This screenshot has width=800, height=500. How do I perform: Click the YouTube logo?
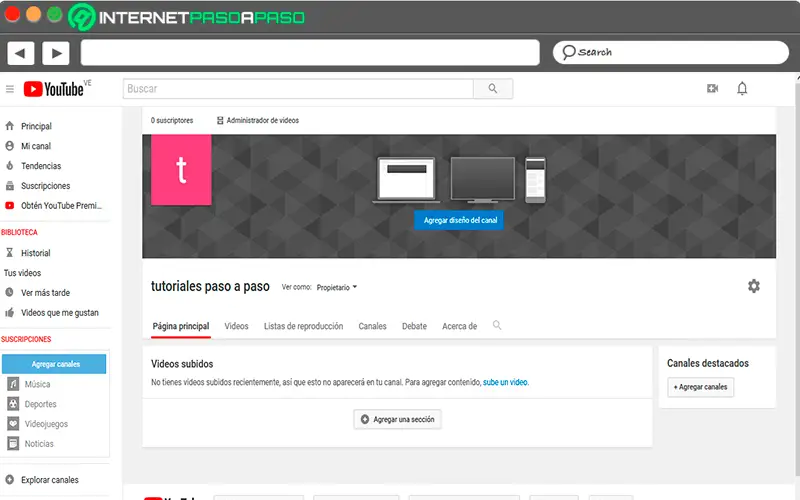[x=54, y=89]
